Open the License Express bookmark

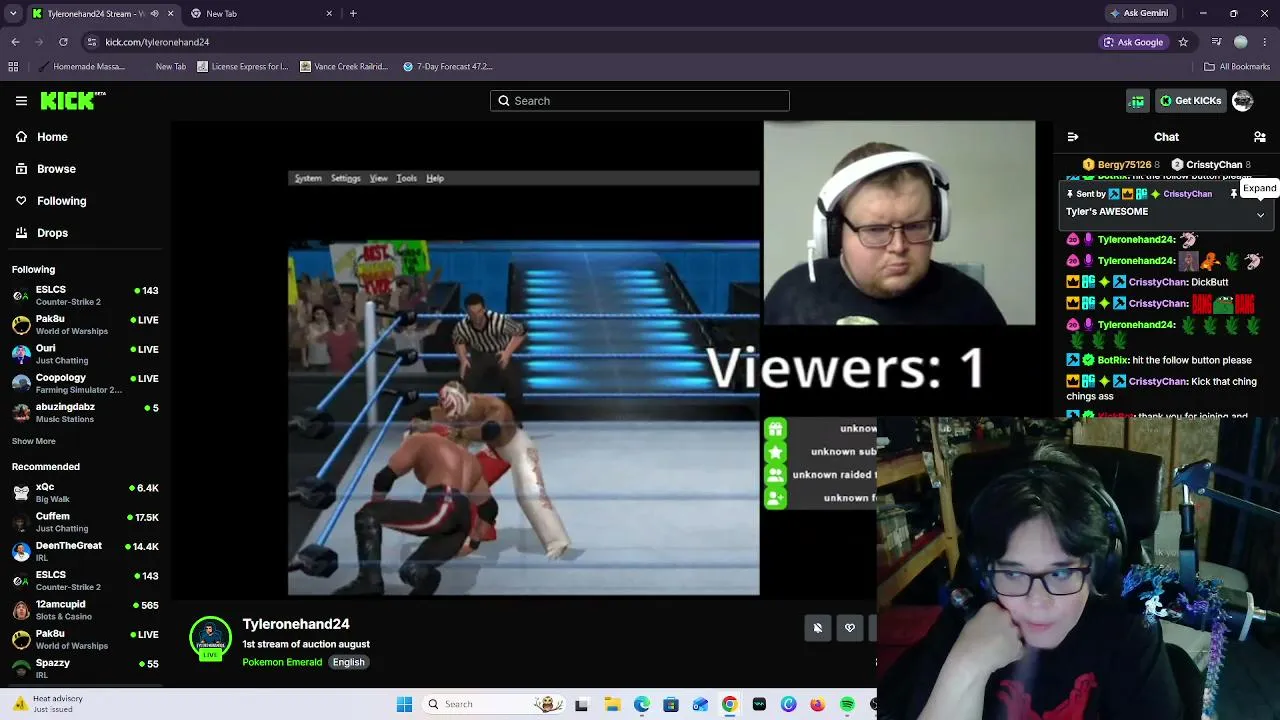(243, 67)
